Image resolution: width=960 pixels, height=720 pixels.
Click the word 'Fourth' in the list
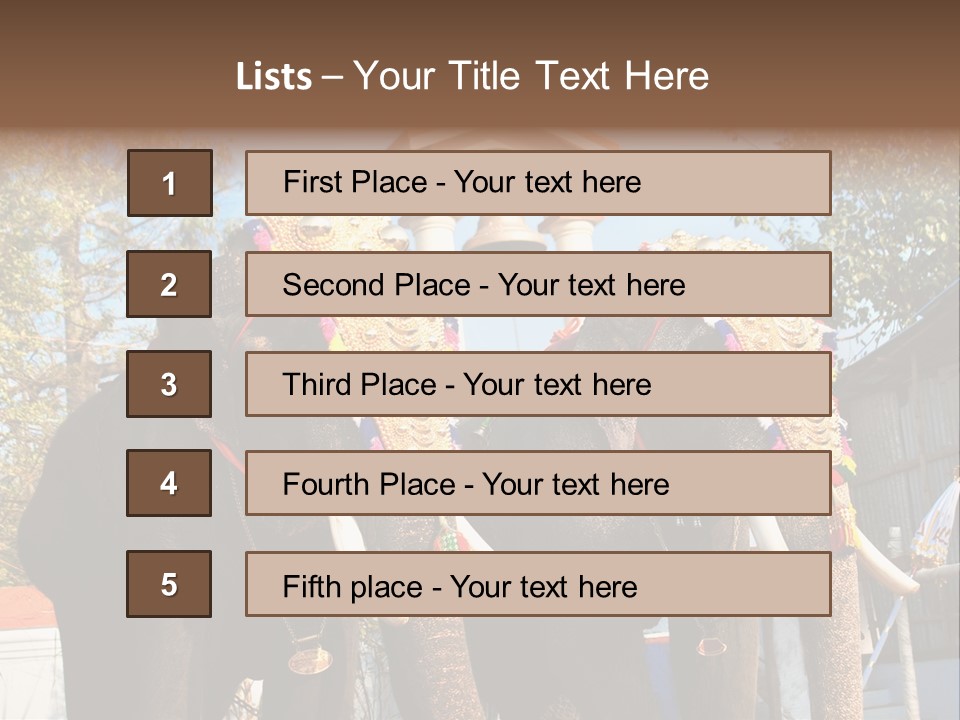click(x=326, y=485)
